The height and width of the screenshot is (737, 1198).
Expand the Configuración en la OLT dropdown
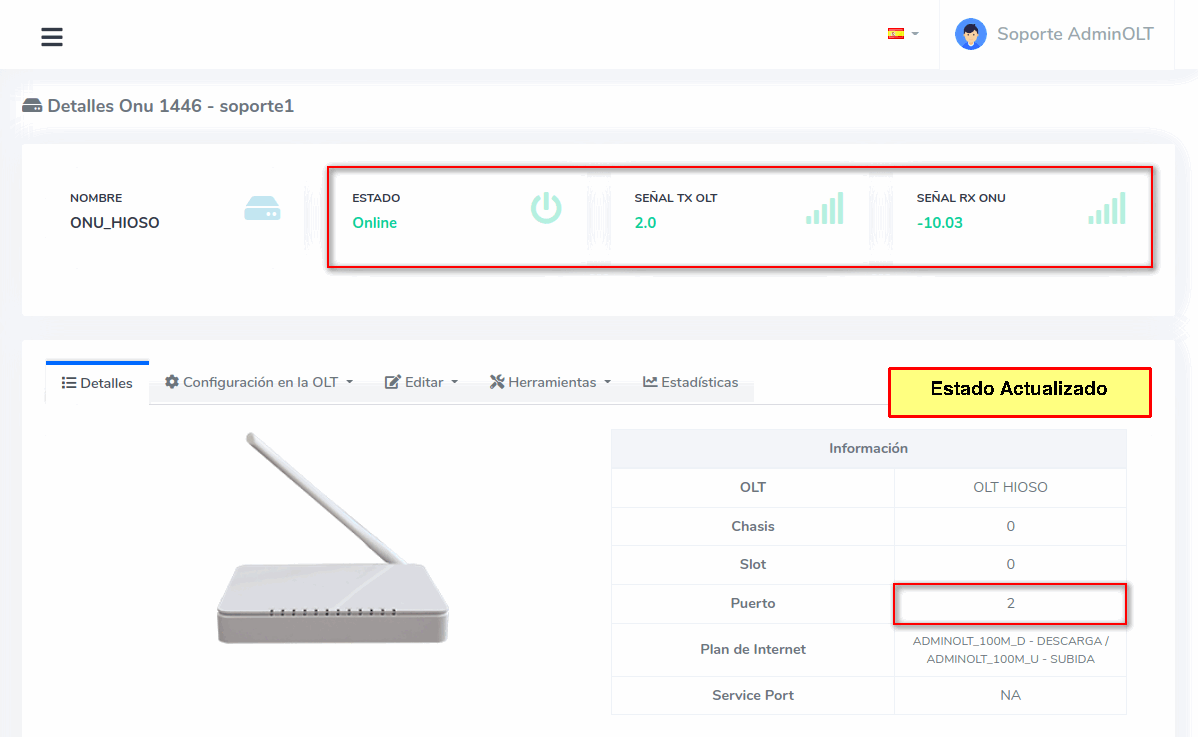click(x=259, y=382)
